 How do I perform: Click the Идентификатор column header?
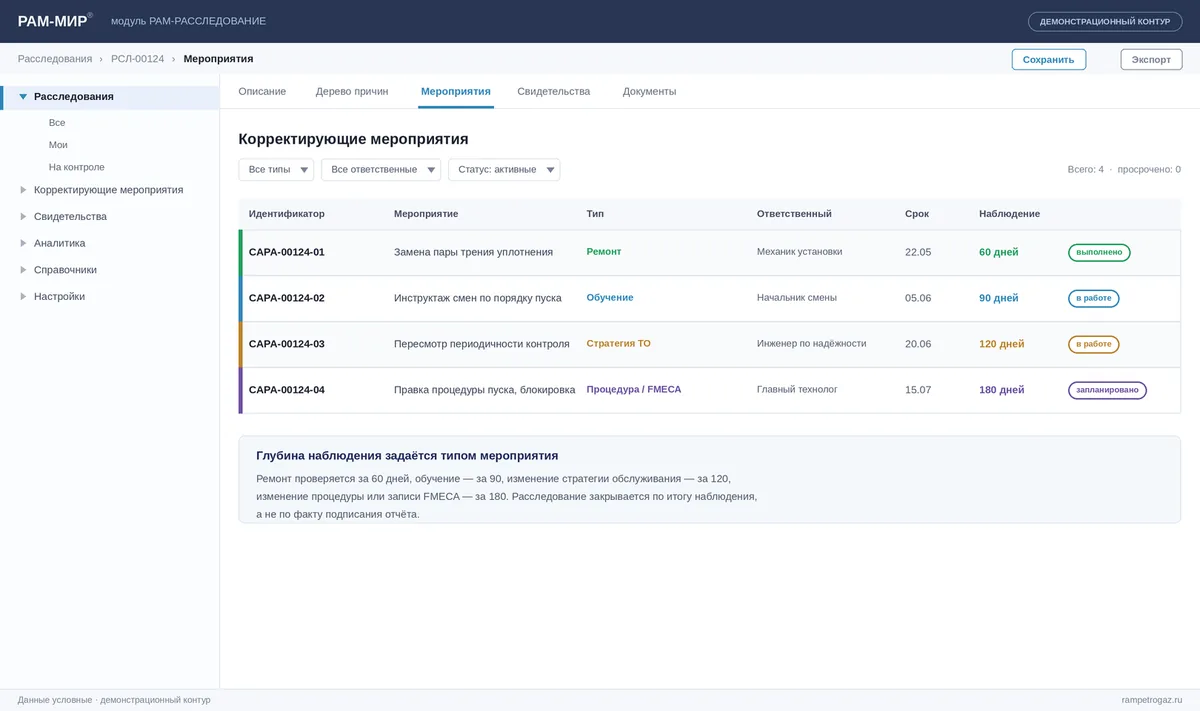click(287, 214)
